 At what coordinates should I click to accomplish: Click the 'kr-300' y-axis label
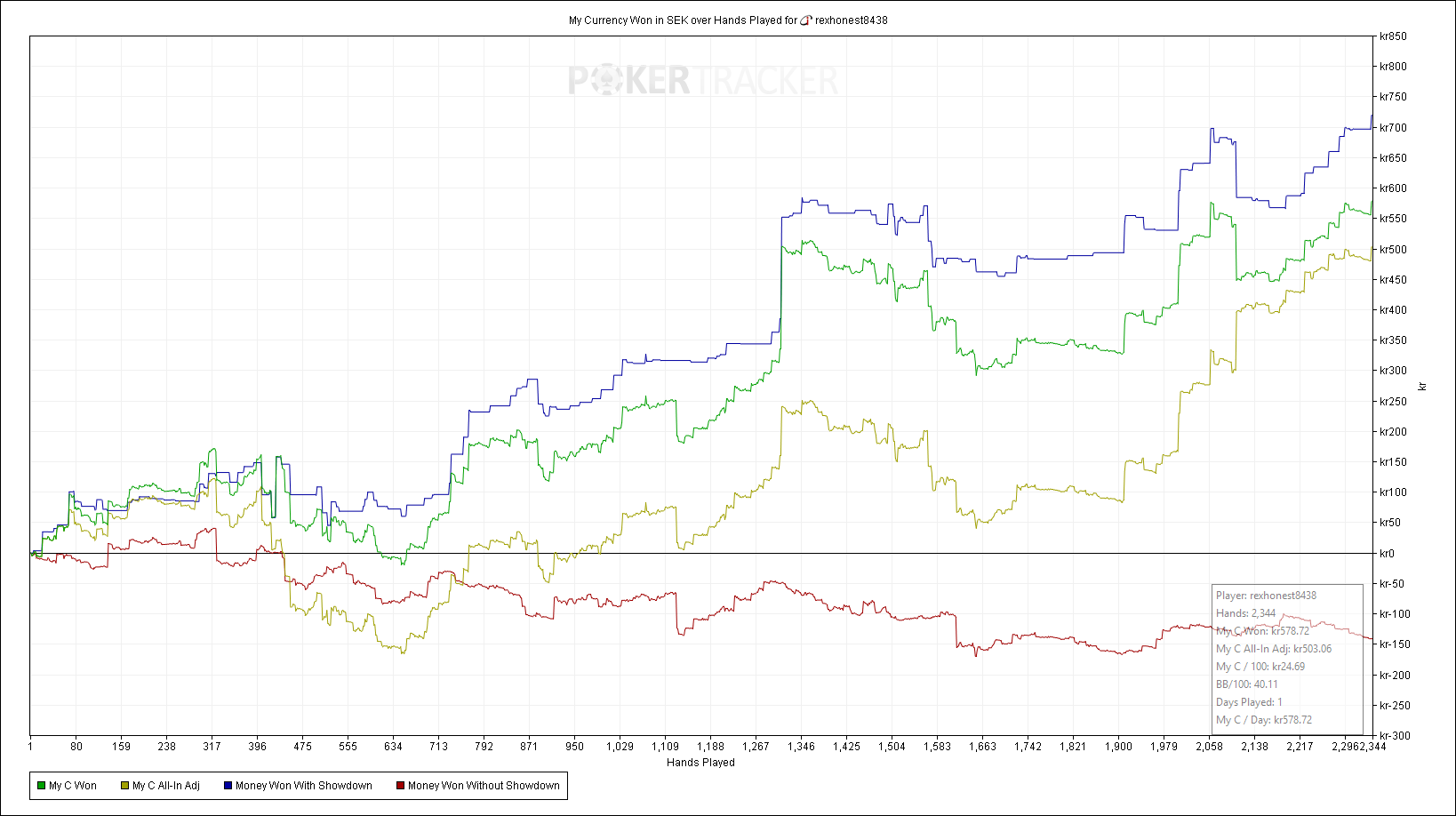pos(1395,736)
